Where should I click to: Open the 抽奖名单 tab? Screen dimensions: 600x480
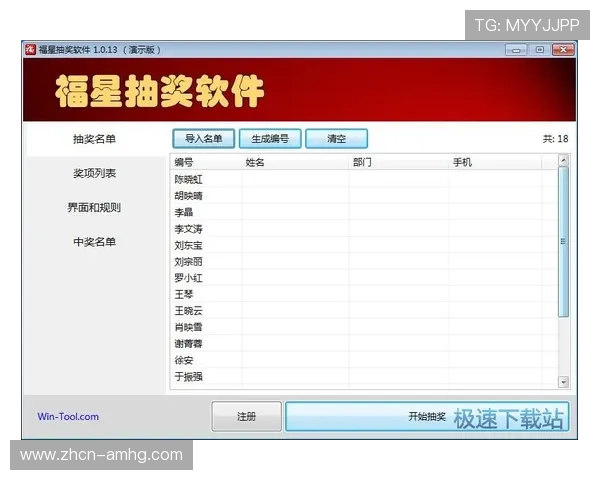point(95,139)
